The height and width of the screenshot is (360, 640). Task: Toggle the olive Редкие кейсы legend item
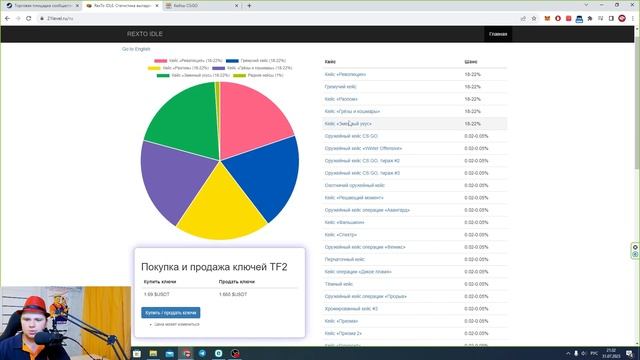tap(258, 75)
